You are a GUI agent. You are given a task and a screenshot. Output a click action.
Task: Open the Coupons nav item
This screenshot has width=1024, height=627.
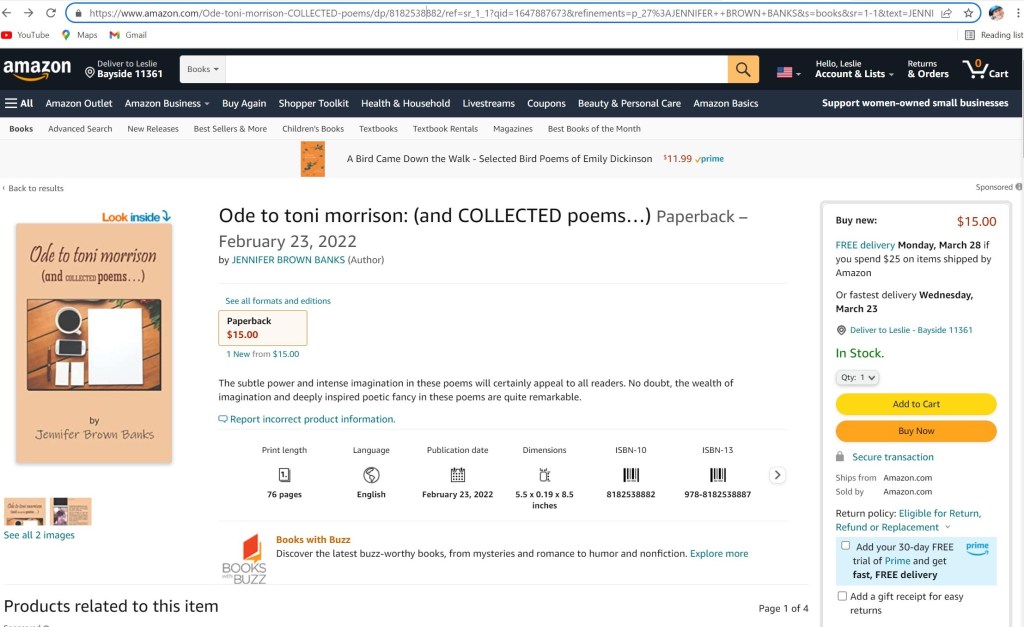546,103
